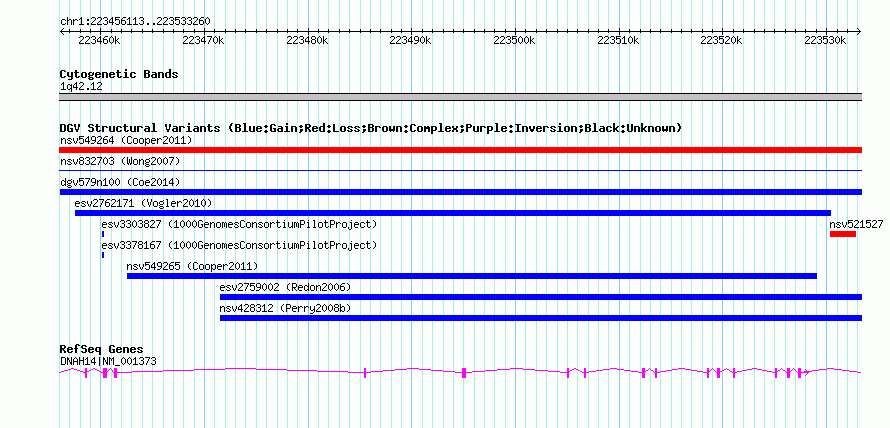
Task: Click the 223520k ruler tick label
Action: click(722, 40)
